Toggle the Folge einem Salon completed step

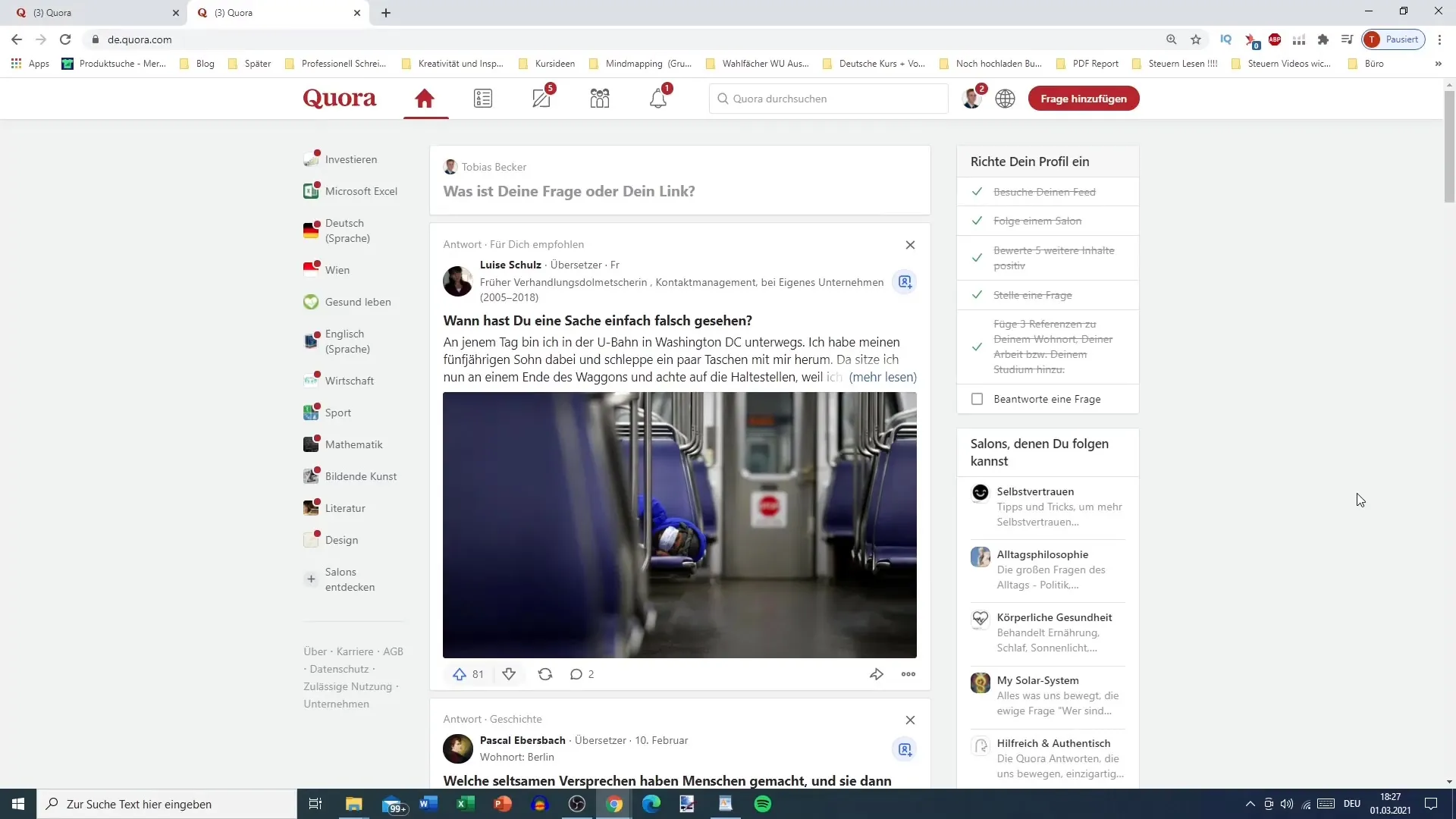pos(977,220)
